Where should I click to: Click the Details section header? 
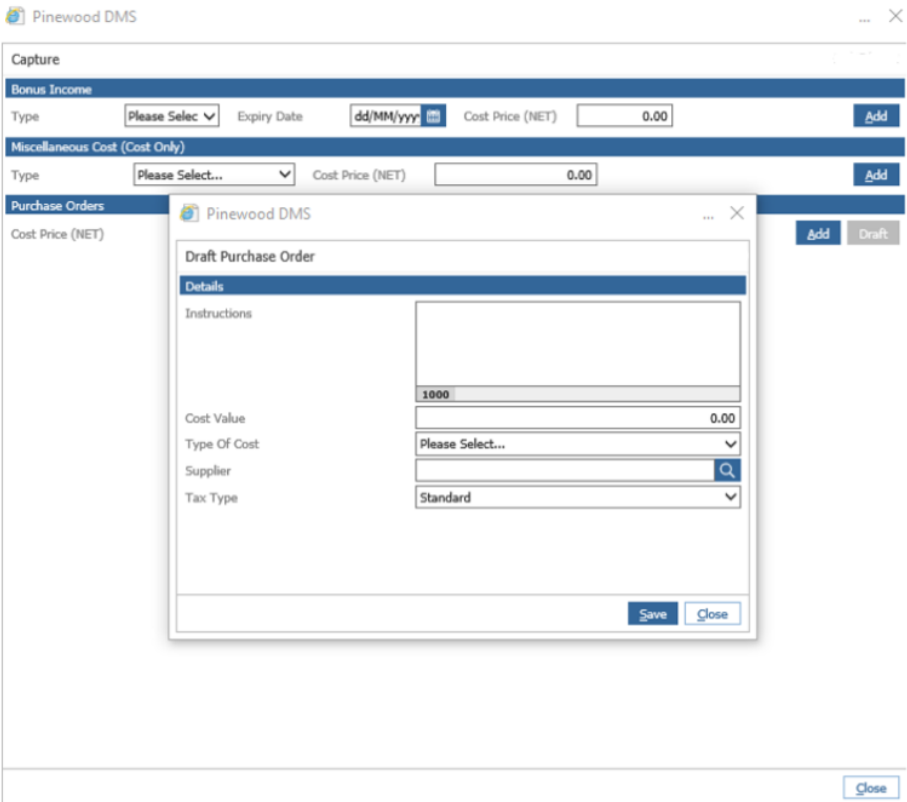click(x=463, y=286)
